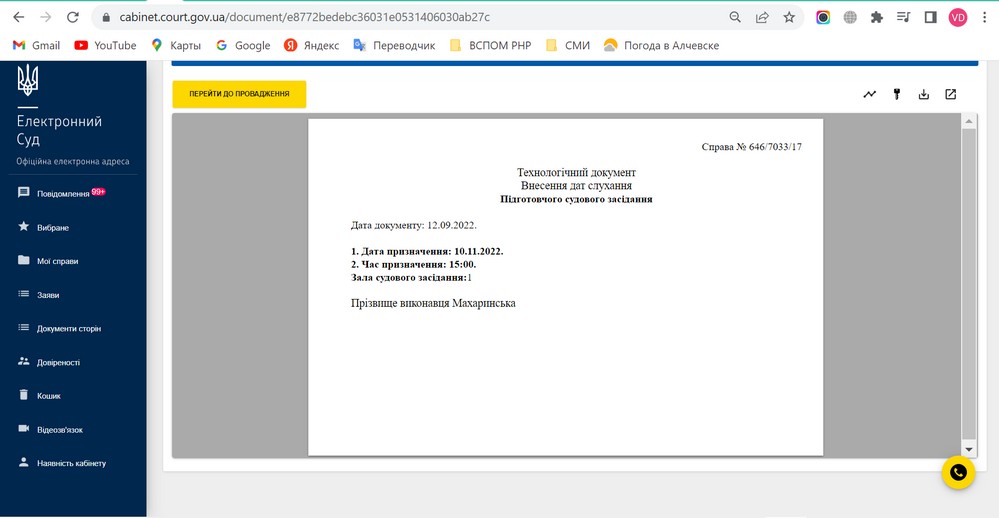This screenshot has width=999, height=518.
Task: Click the globe extension icon
Action: (x=850, y=17)
